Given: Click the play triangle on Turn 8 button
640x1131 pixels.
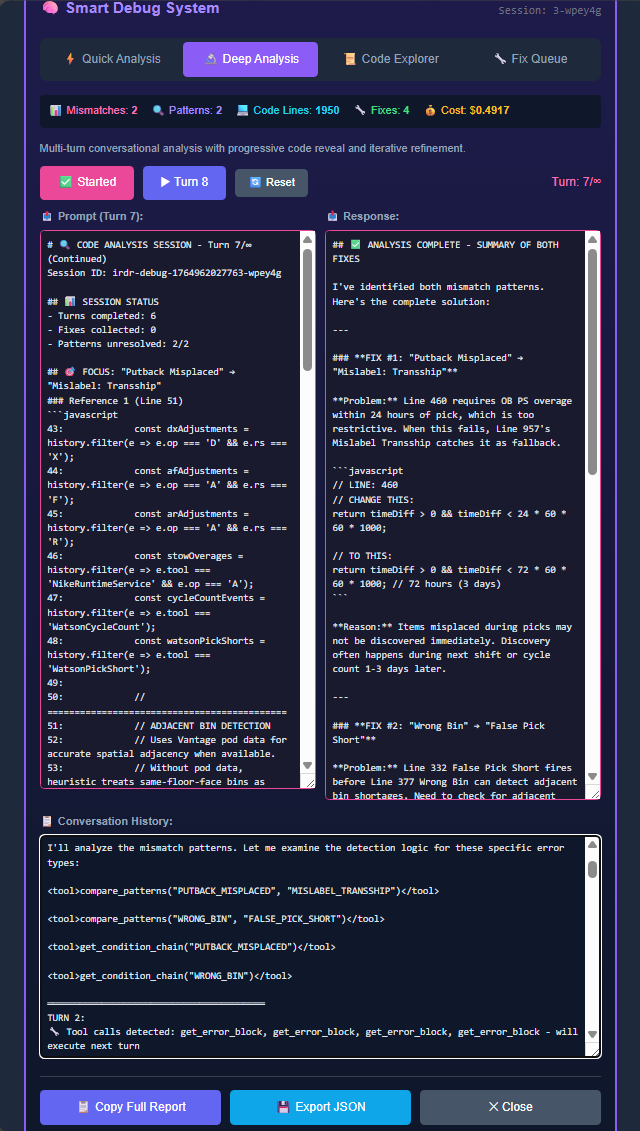Looking at the screenshot, I should click(165, 182).
